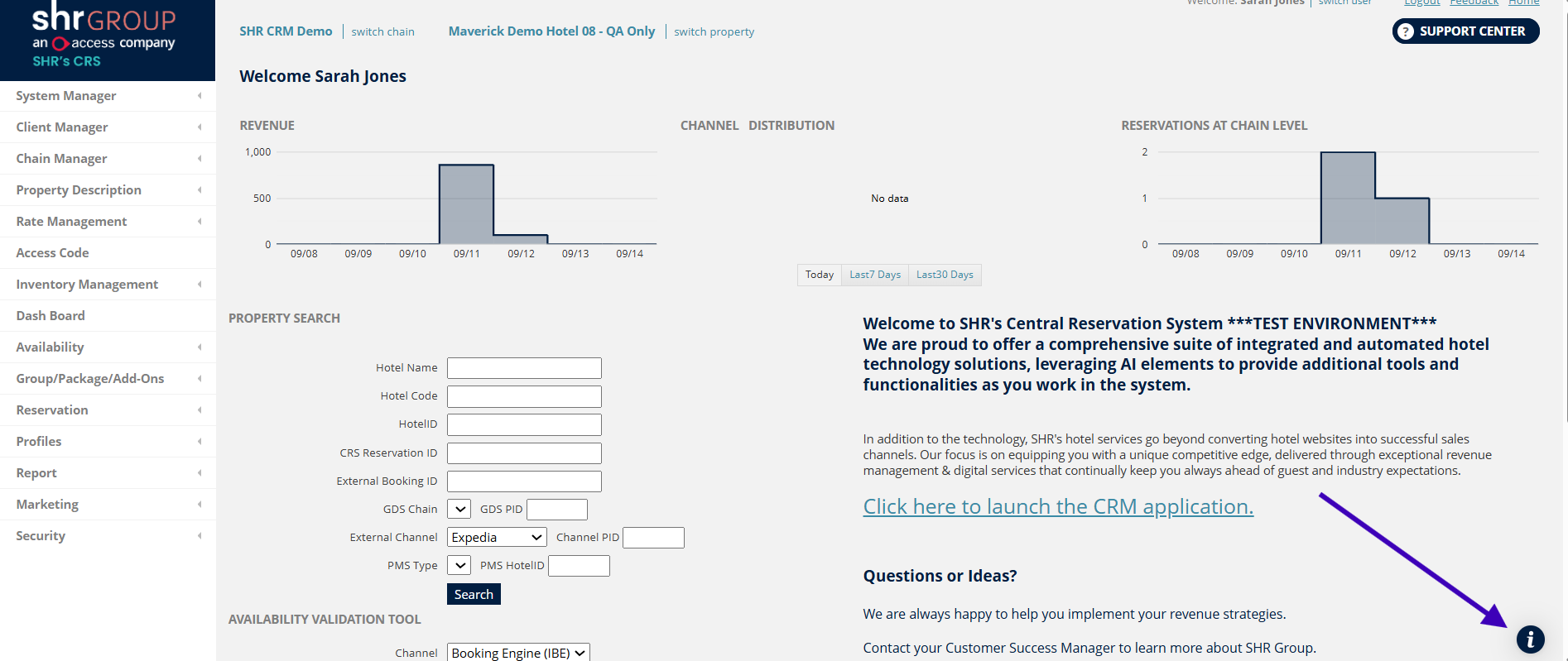Click SHR CRM Demo chain name
This screenshot has height=661, width=1568.
(286, 31)
